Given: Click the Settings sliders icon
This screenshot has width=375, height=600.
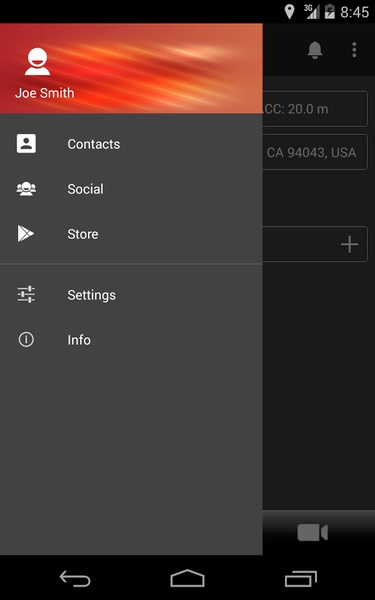Looking at the screenshot, I should point(26,295).
